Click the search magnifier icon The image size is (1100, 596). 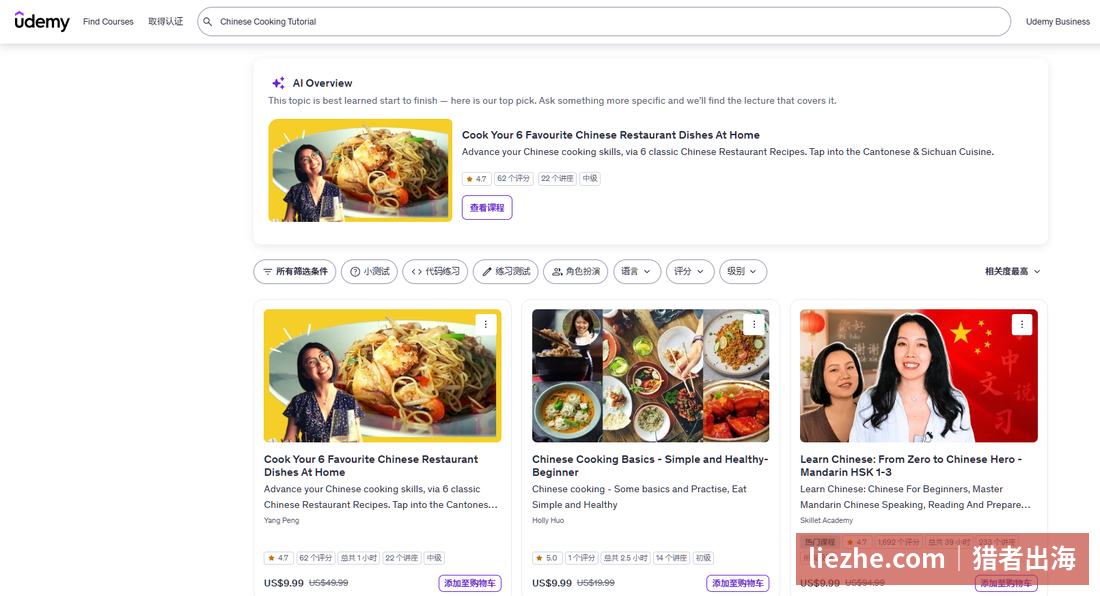pyautogui.click(x=208, y=22)
